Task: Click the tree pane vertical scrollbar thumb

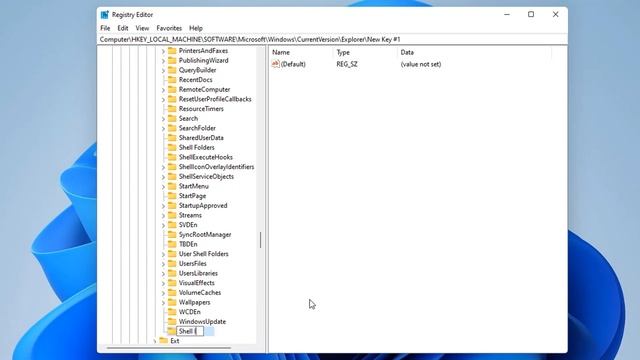Action: [x=260, y=240]
